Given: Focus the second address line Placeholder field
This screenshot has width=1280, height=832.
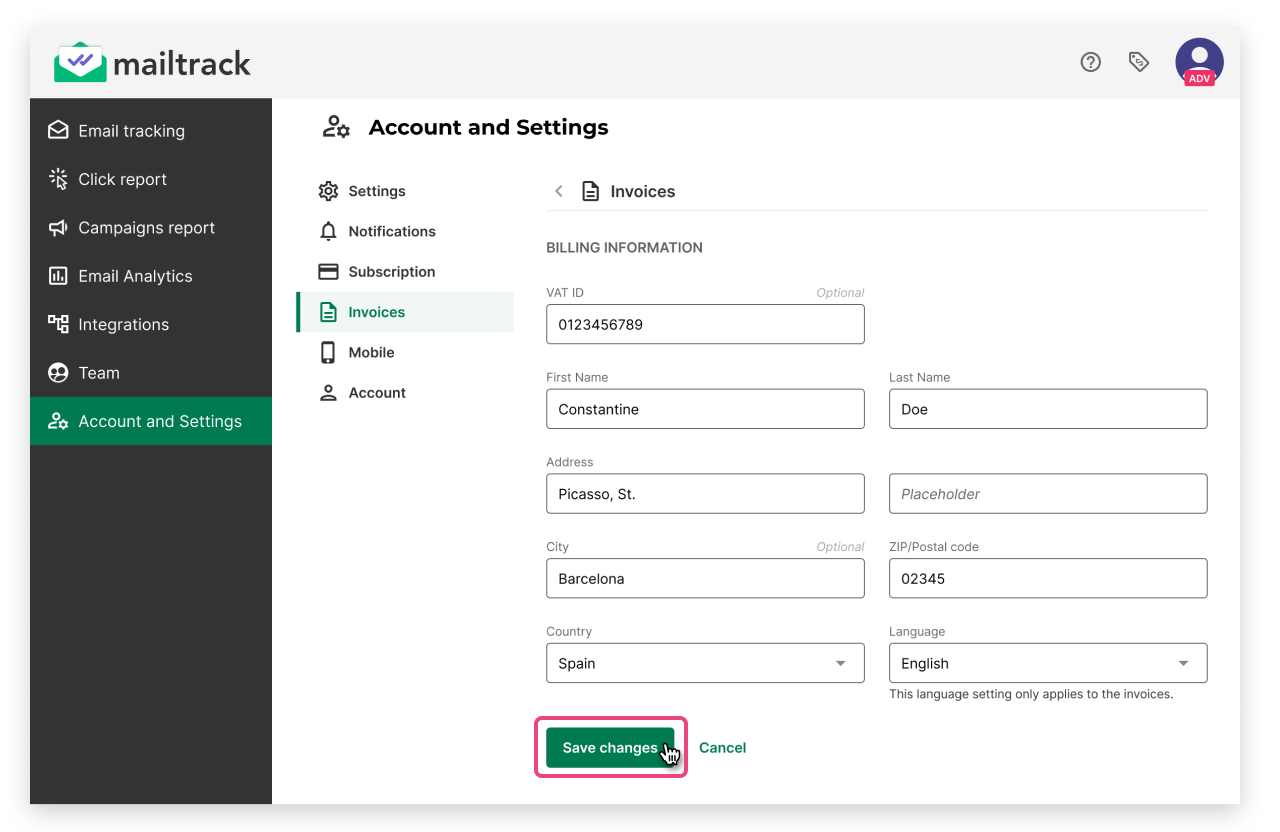Looking at the screenshot, I should pyautogui.click(x=1047, y=494).
